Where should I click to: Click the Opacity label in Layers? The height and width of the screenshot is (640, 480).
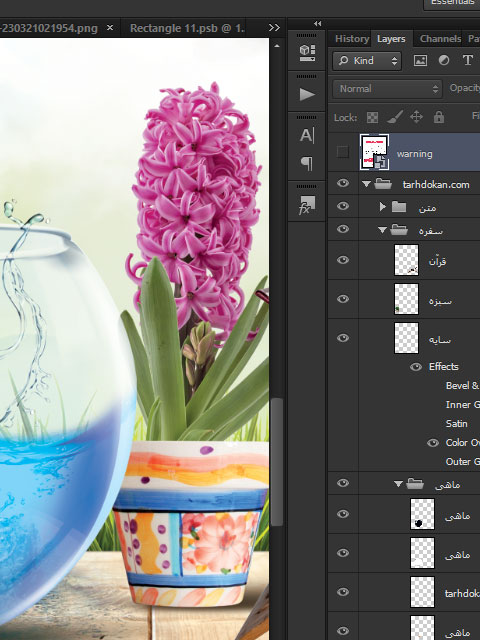pyautogui.click(x=464, y=88)
